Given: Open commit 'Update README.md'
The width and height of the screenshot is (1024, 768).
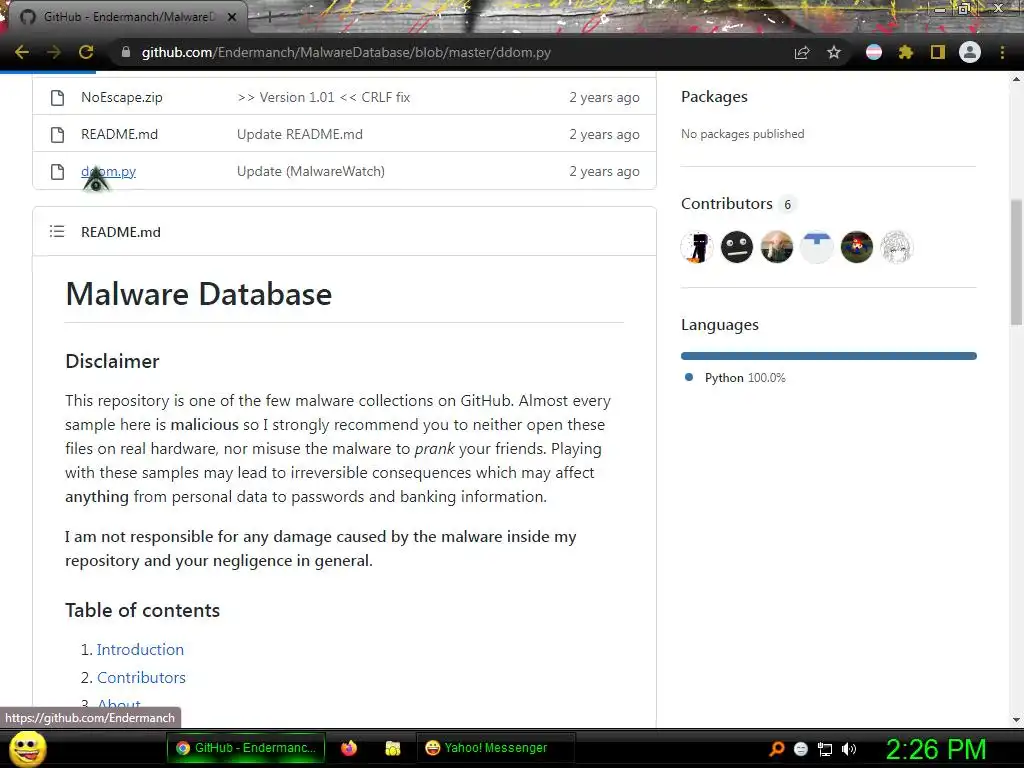Looking at the screenshot, I should coord(300,135).
